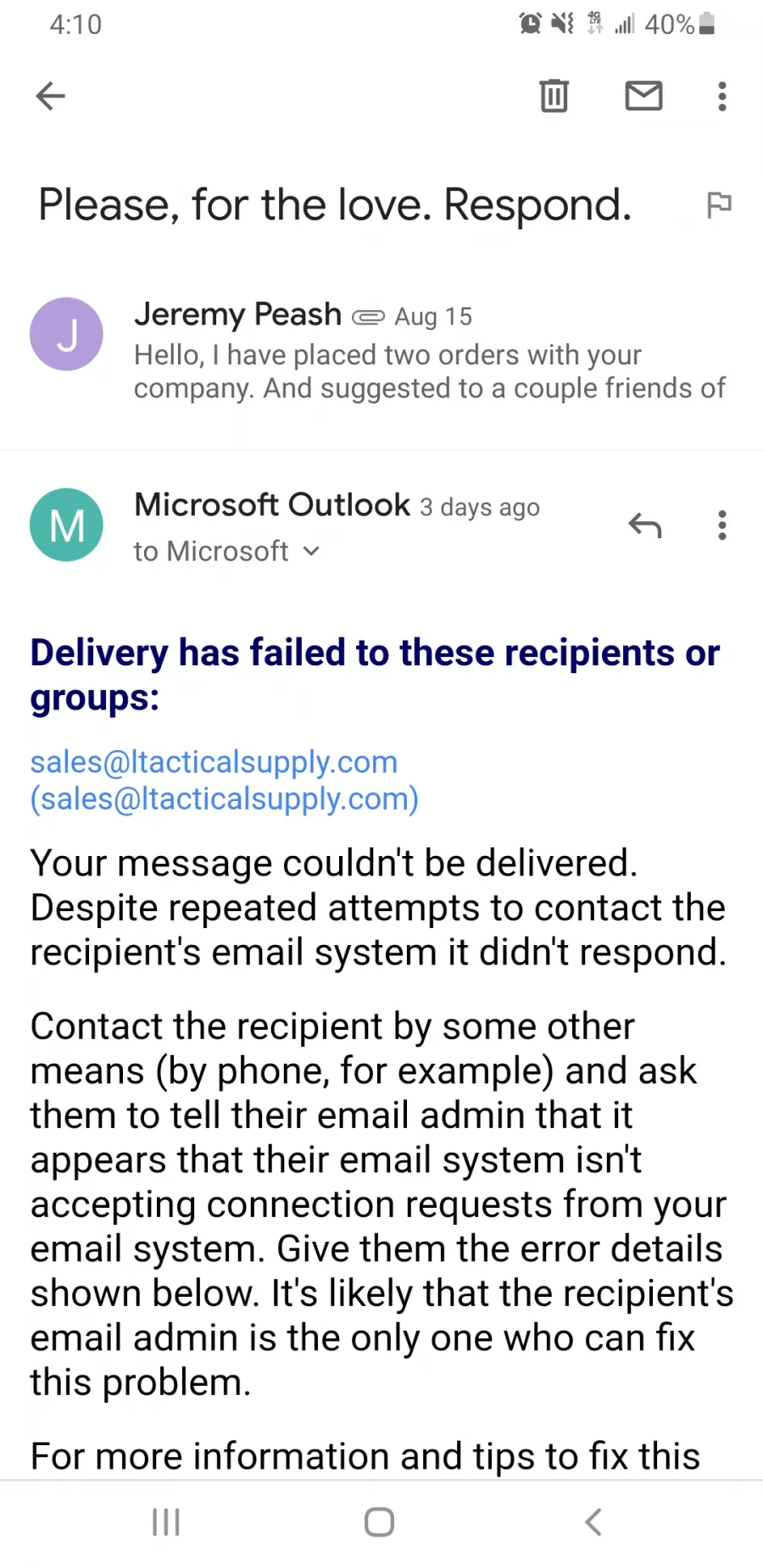This screenshot has width=763, height=1568.
Task: Tap the back arrow to leave email
Action: (51, 96)
